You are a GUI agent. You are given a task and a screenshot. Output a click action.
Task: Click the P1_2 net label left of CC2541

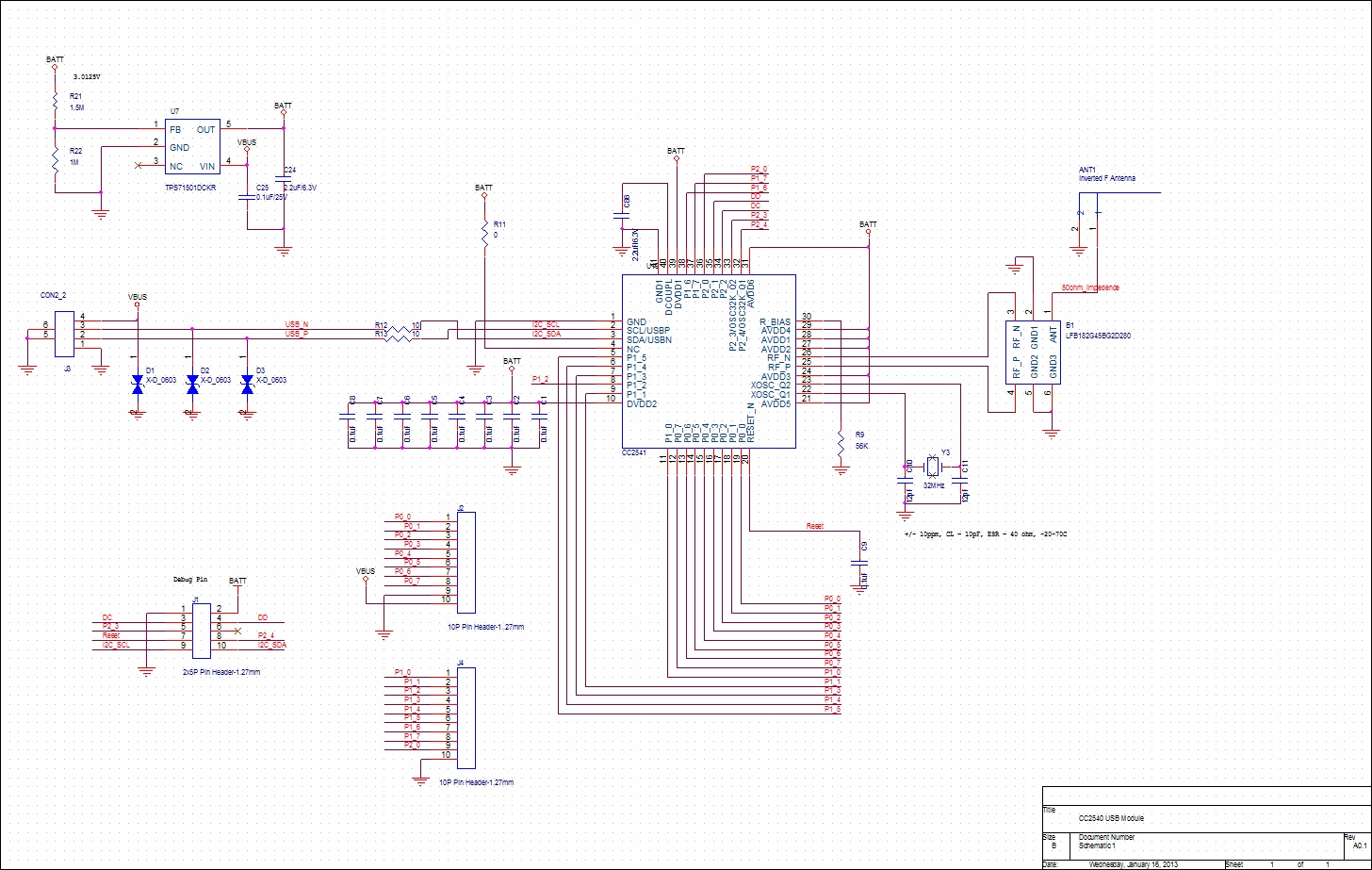[541, 379]
